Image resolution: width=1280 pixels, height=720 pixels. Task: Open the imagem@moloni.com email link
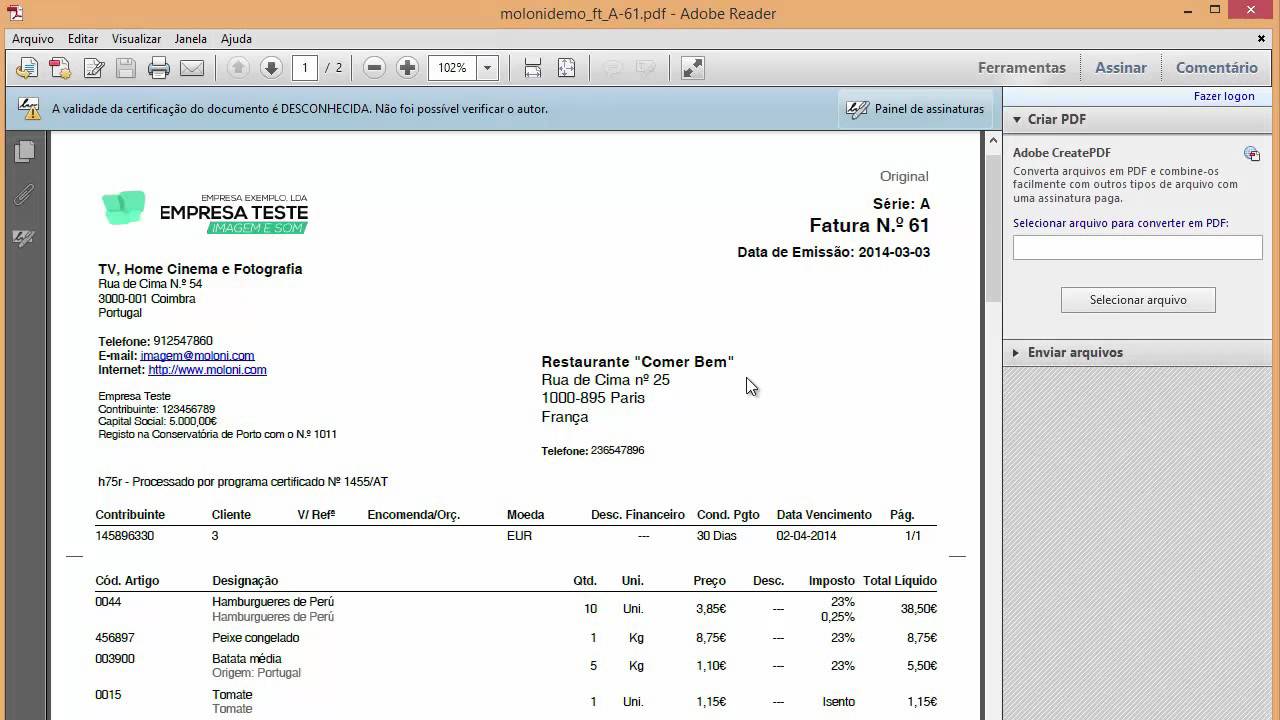197,355
